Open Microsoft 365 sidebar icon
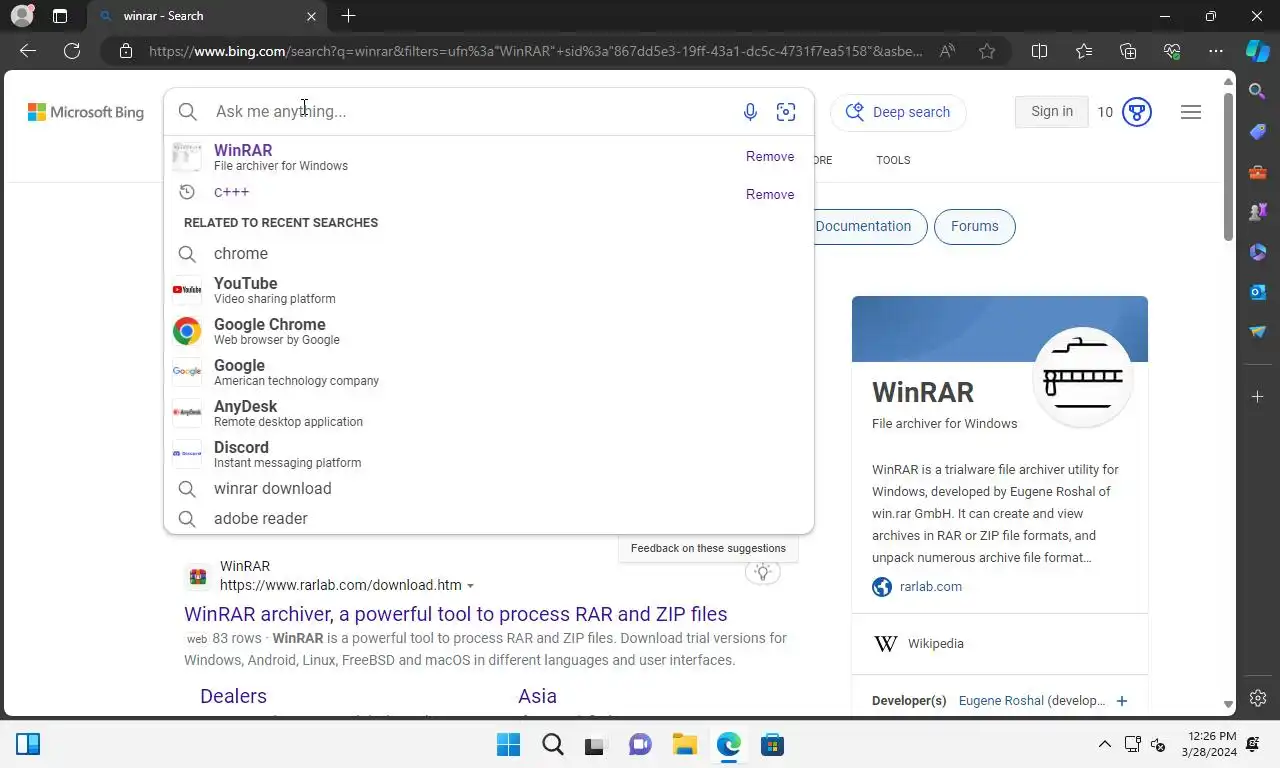This screenshot has height=768, width=1280. (1258, 252)
